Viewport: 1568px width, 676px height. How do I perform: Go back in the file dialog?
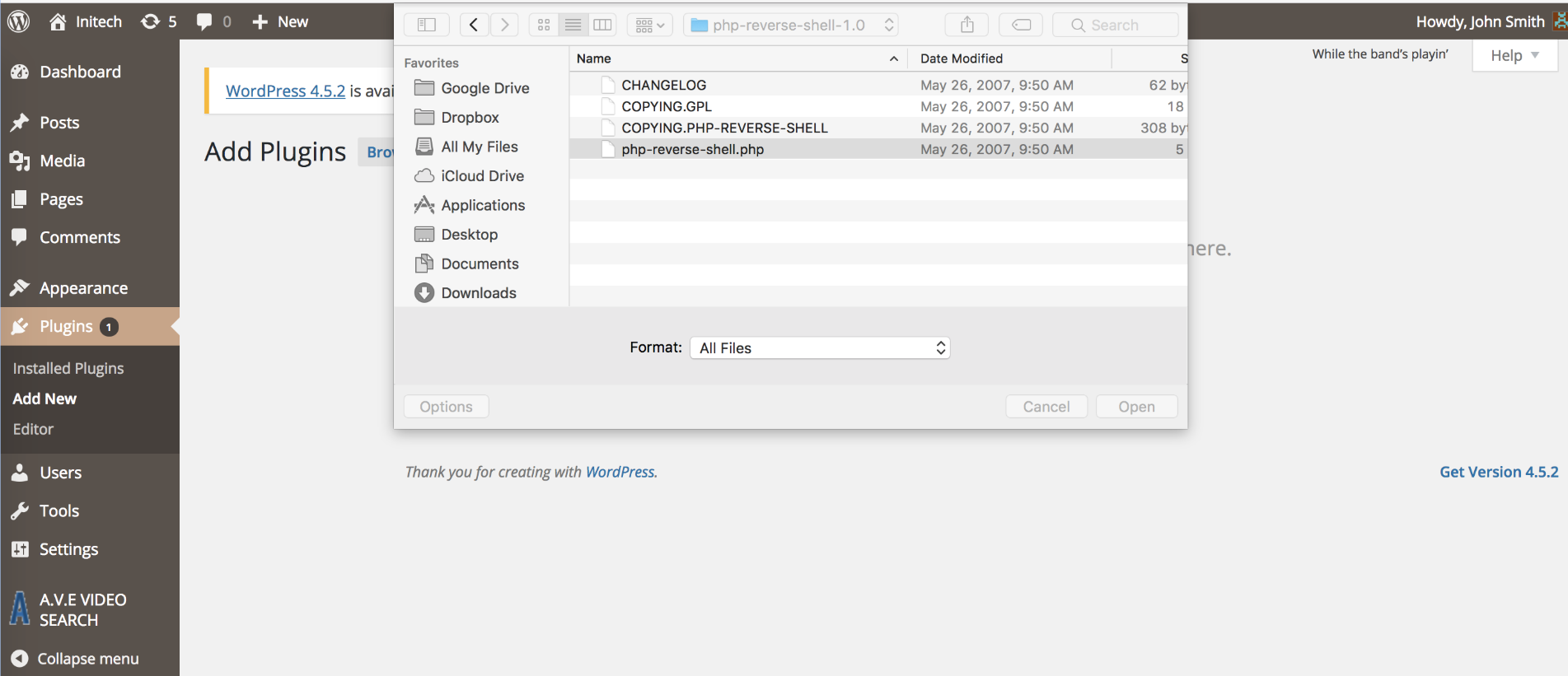coord(474,25)
